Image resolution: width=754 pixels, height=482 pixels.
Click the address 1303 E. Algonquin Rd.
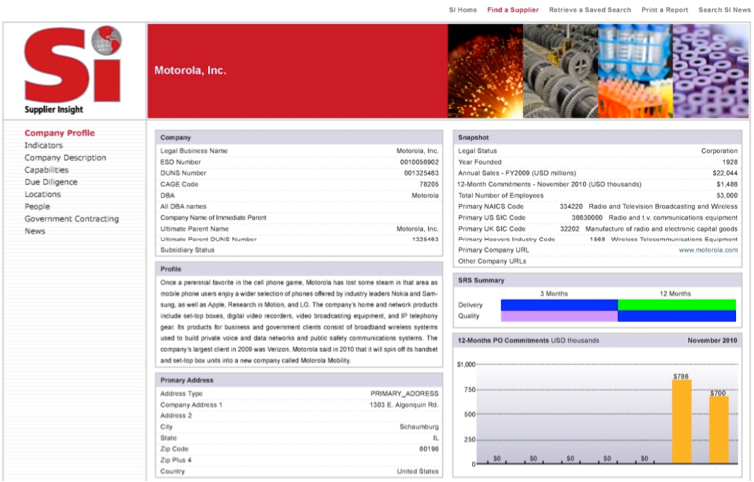(x=404, y=405)
